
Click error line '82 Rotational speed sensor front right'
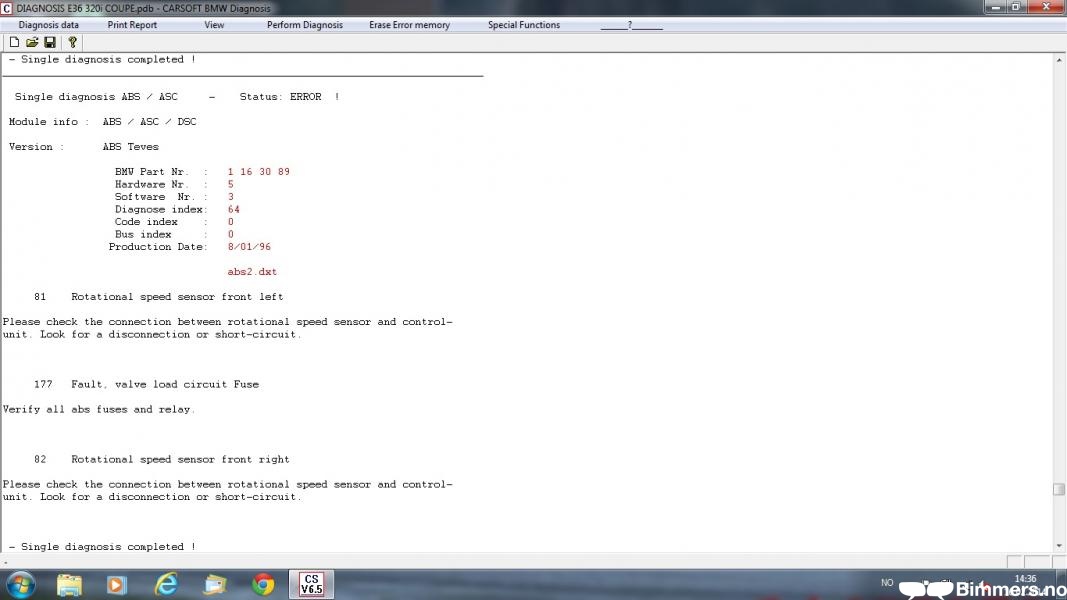pos(162,459)
